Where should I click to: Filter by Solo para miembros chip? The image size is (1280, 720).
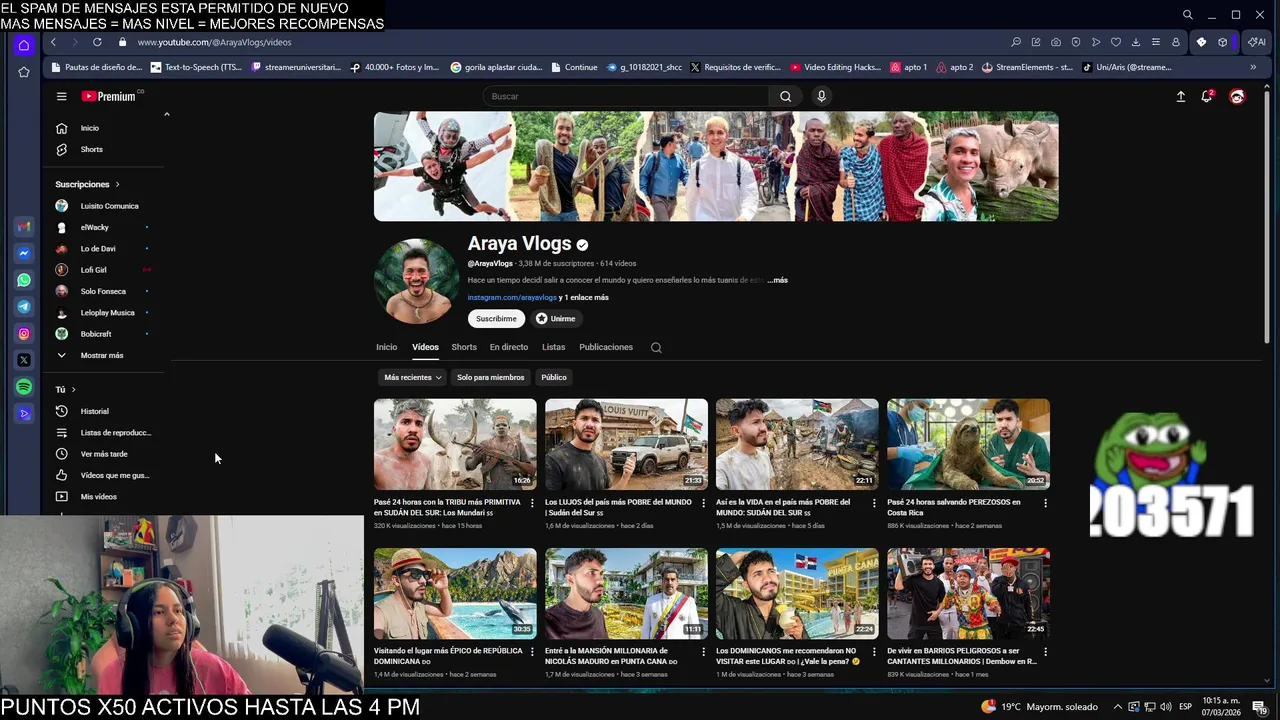point(490,377)
